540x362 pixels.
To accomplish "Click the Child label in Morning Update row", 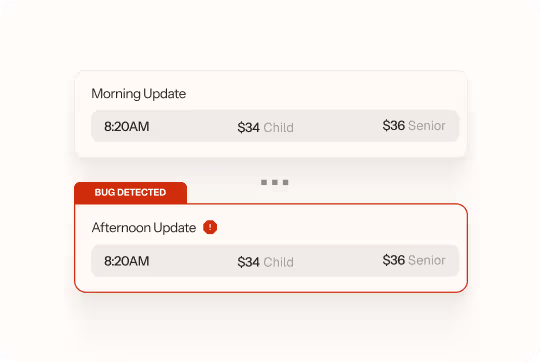I will click(279, 127).
